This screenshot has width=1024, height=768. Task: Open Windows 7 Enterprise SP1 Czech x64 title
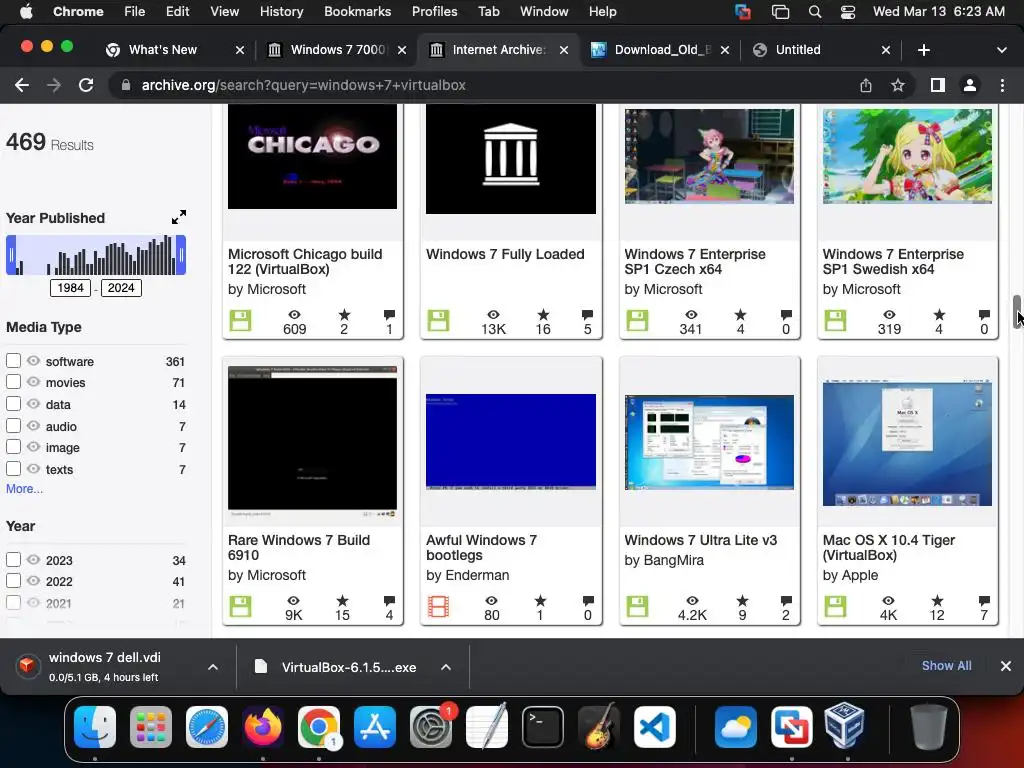[x=695, y=261]
